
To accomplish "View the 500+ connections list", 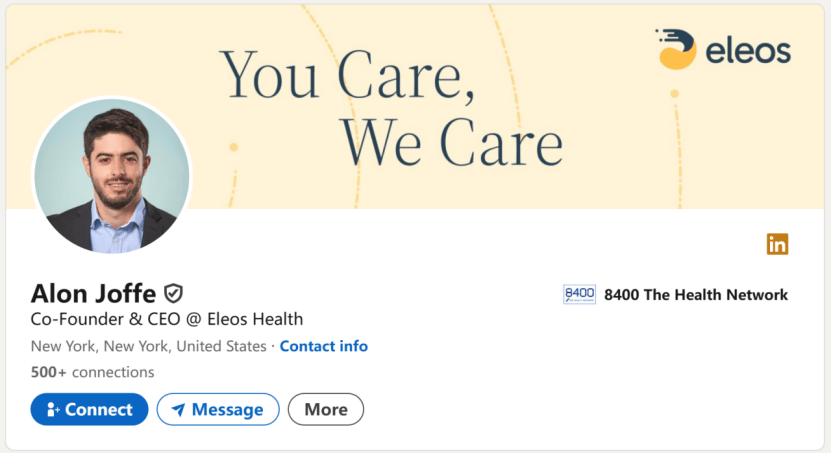I will pos(92,372).
